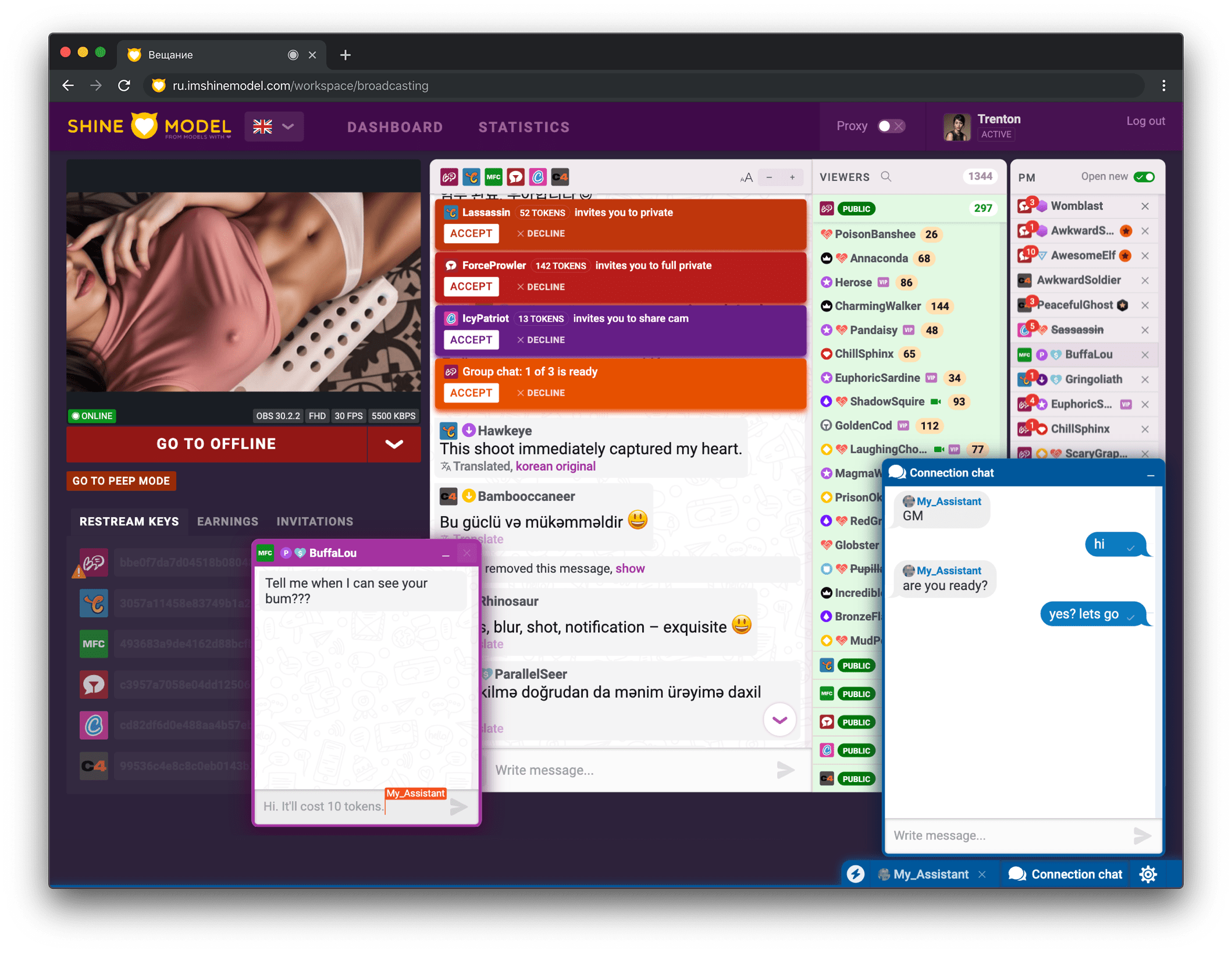Open the Dashboard menu
The height and width of the screenshot is (953, 1232).
(395, 127)
